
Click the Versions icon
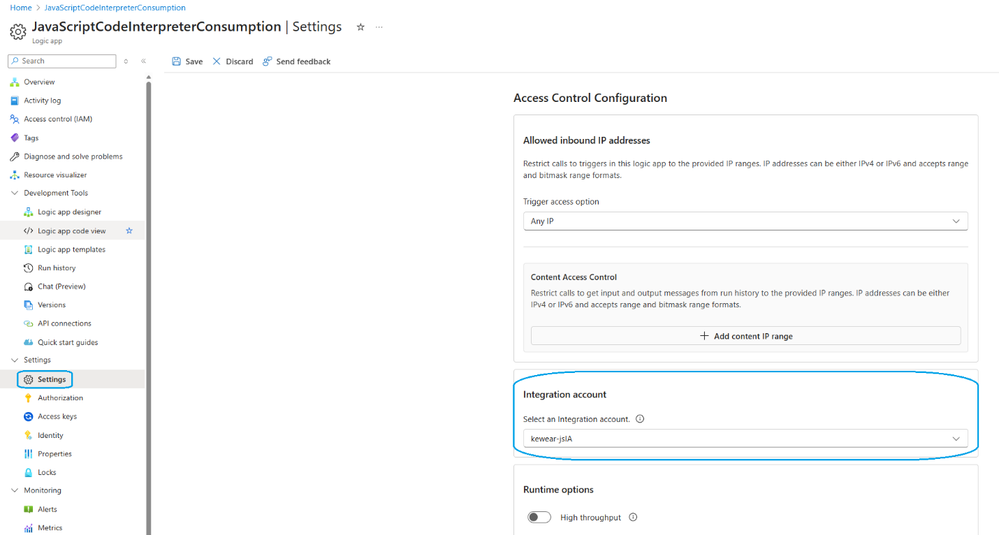tap(28, 305)
